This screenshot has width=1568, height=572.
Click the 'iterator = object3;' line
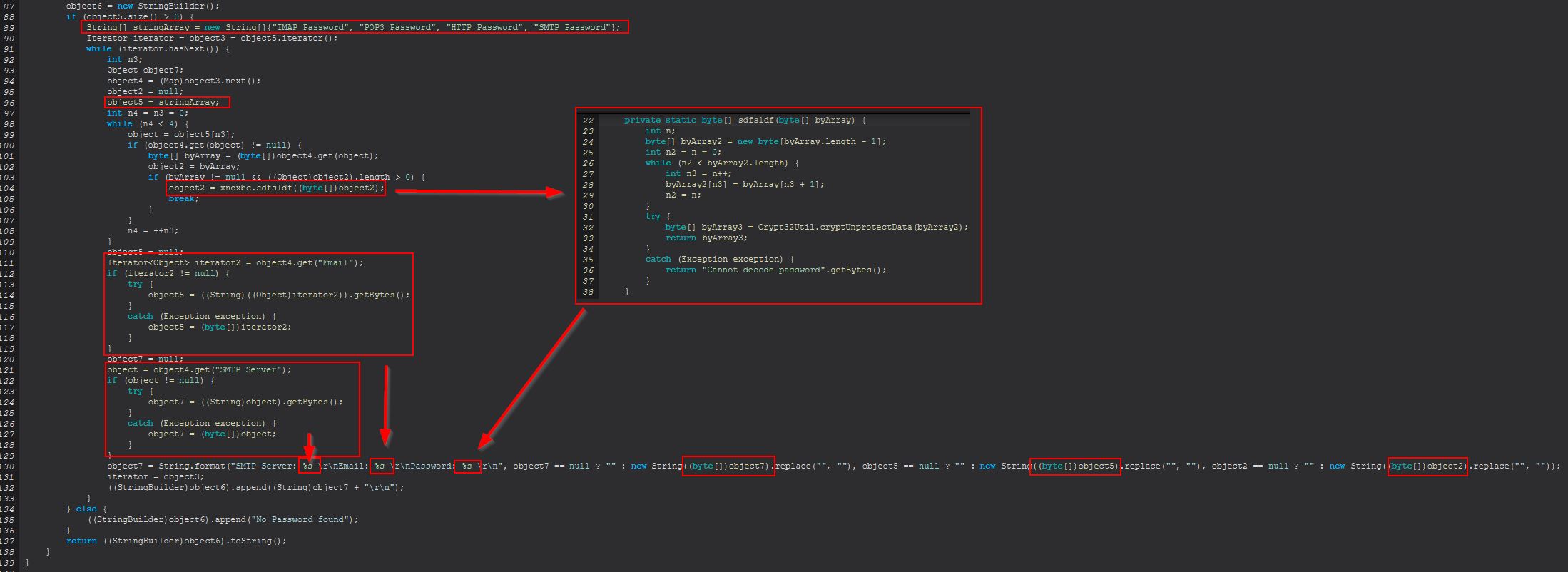click(x=156, y=476)
